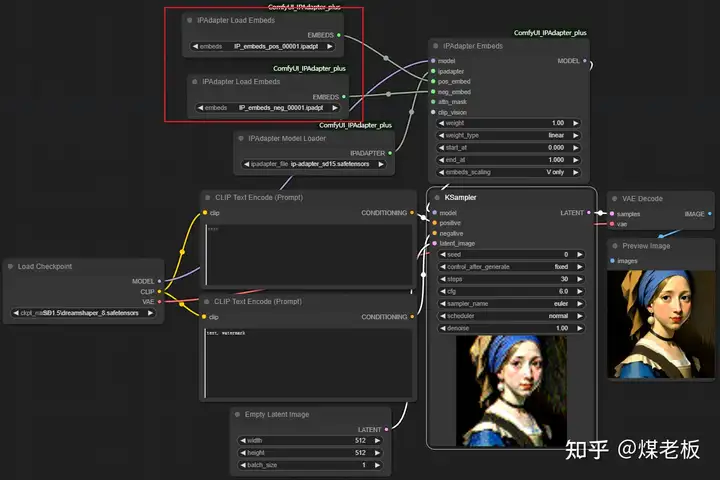The height and width of the screenshot is (480, 720).
Task: Increase the latent width with its right arrow
Action: tap(377, 440)
